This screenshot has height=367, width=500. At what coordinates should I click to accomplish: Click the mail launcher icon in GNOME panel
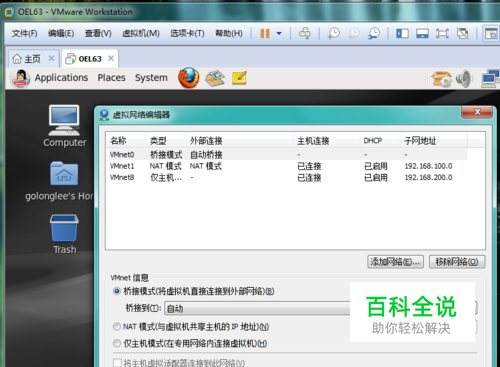click(215, 78)
